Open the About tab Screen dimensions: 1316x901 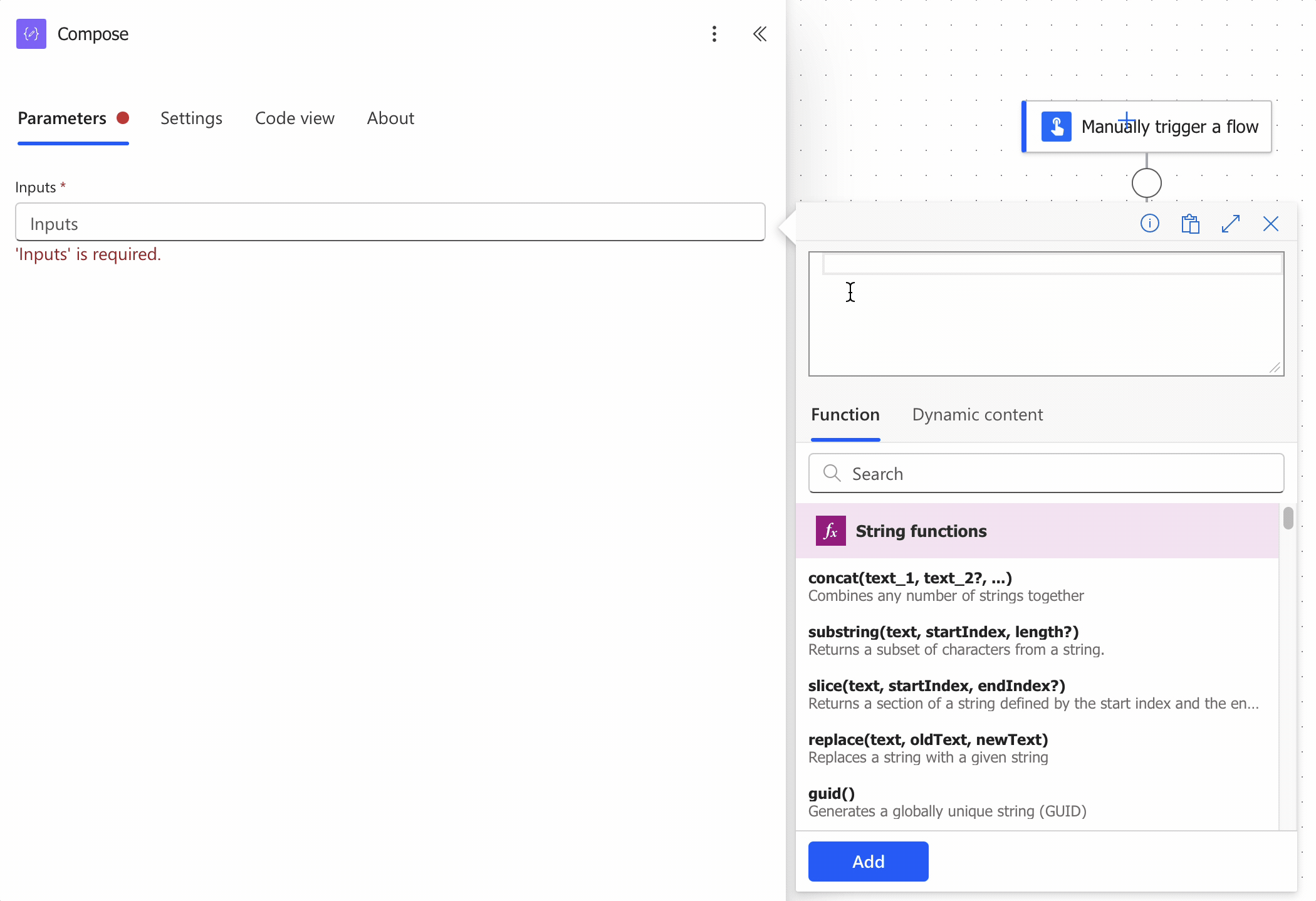[x=390, y=118]
